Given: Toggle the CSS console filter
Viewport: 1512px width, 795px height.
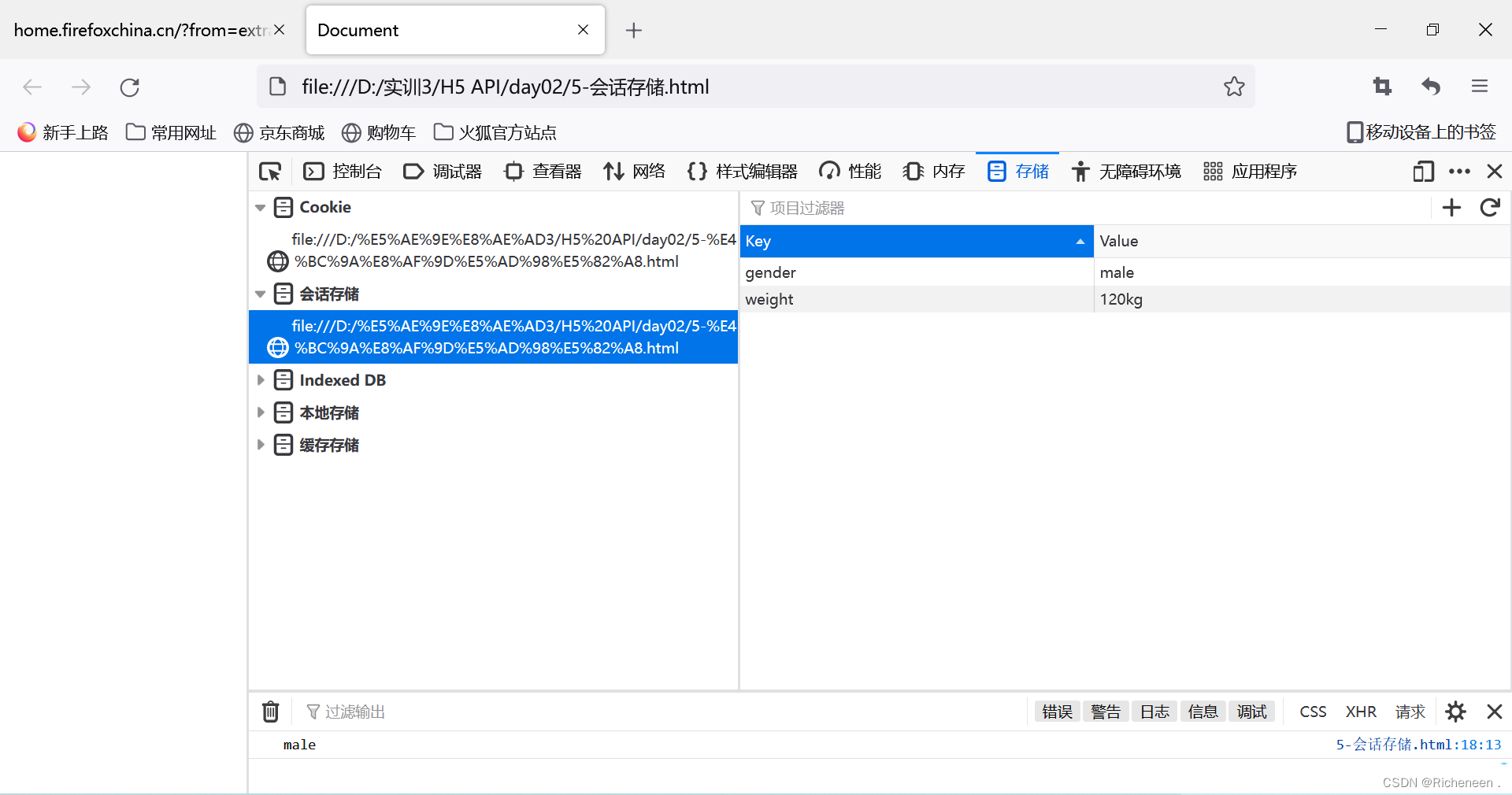Looking at the screenshot, I should [1313, 712].
